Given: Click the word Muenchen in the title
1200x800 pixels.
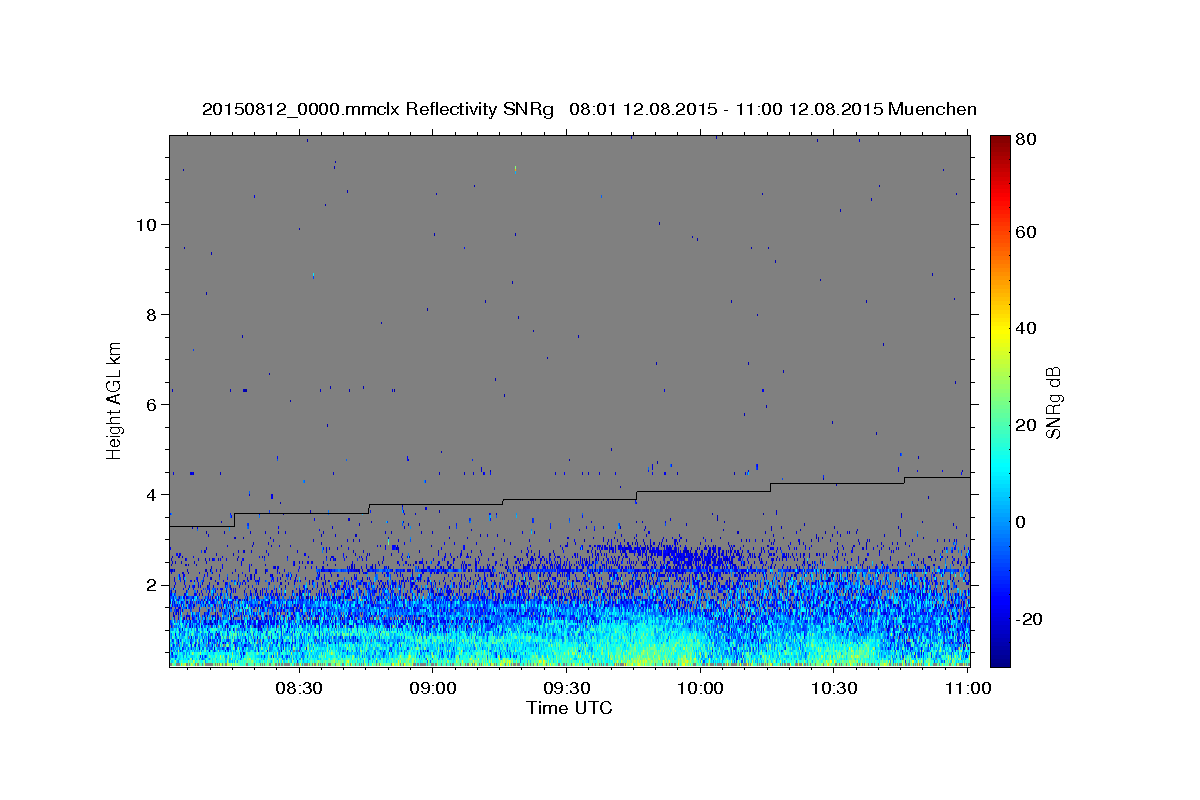Looking at the screenshot, I should click(934, 109).
